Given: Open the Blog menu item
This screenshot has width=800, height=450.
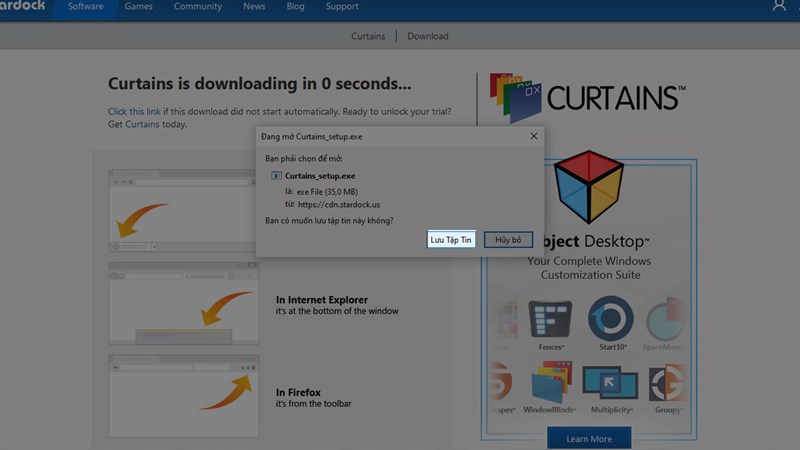Looking at the screenshot, I should pos(295,6).
